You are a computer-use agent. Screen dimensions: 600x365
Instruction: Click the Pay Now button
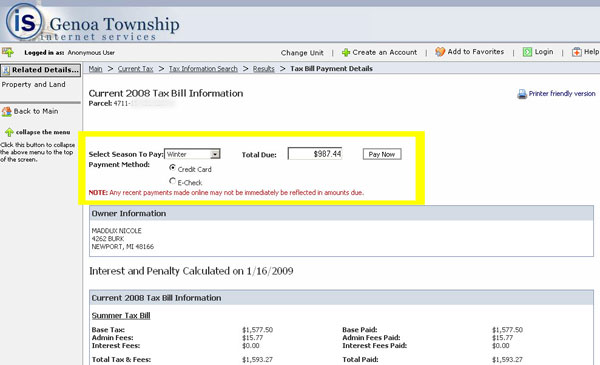pyautogui.click(x=382, y=154)
